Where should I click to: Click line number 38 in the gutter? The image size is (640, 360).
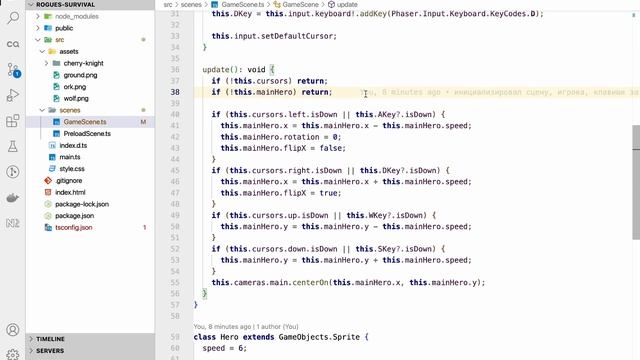(x=175, y=92)
